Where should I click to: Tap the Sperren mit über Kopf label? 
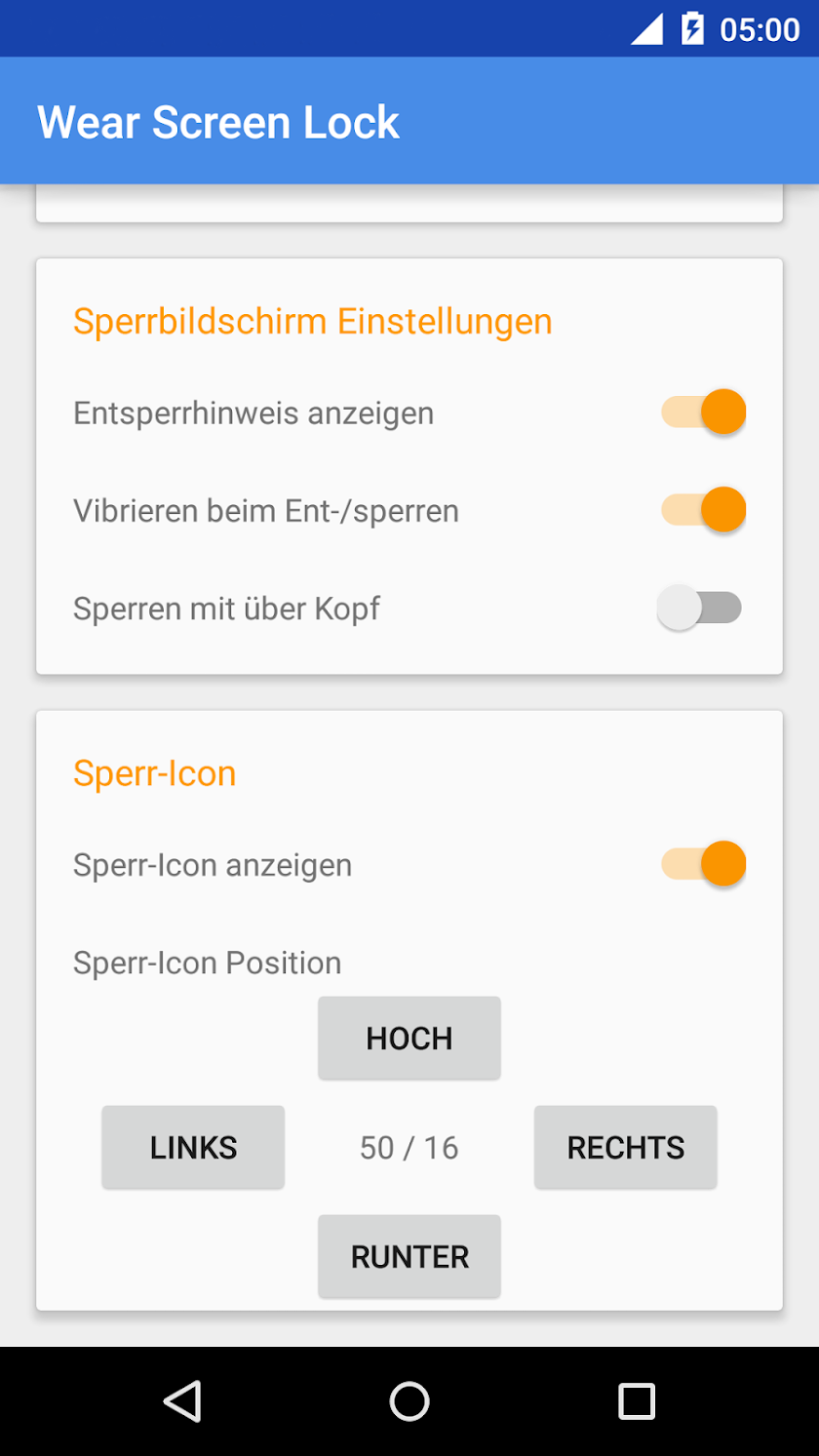[226, 609]
